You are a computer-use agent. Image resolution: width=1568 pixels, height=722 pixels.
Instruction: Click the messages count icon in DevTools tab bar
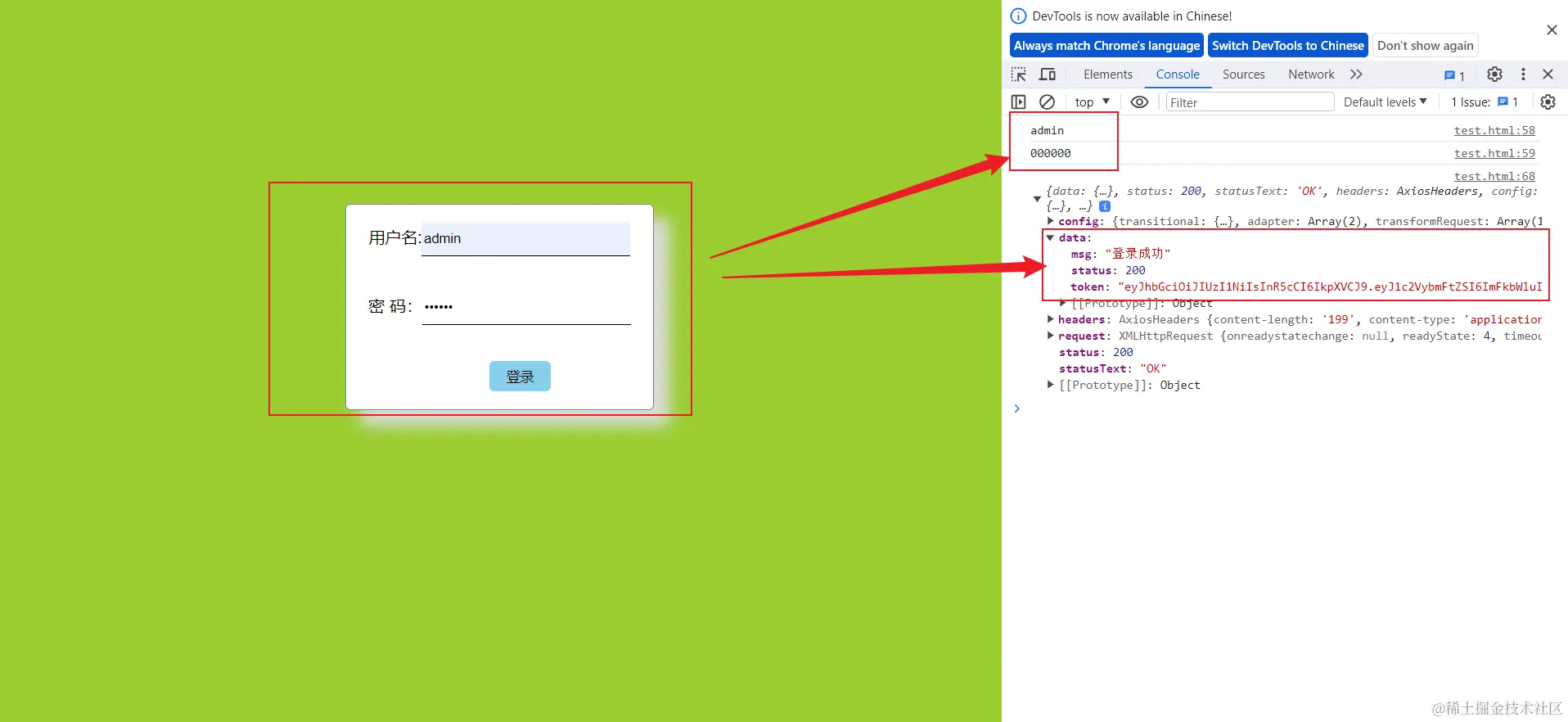pos(1454,75)
